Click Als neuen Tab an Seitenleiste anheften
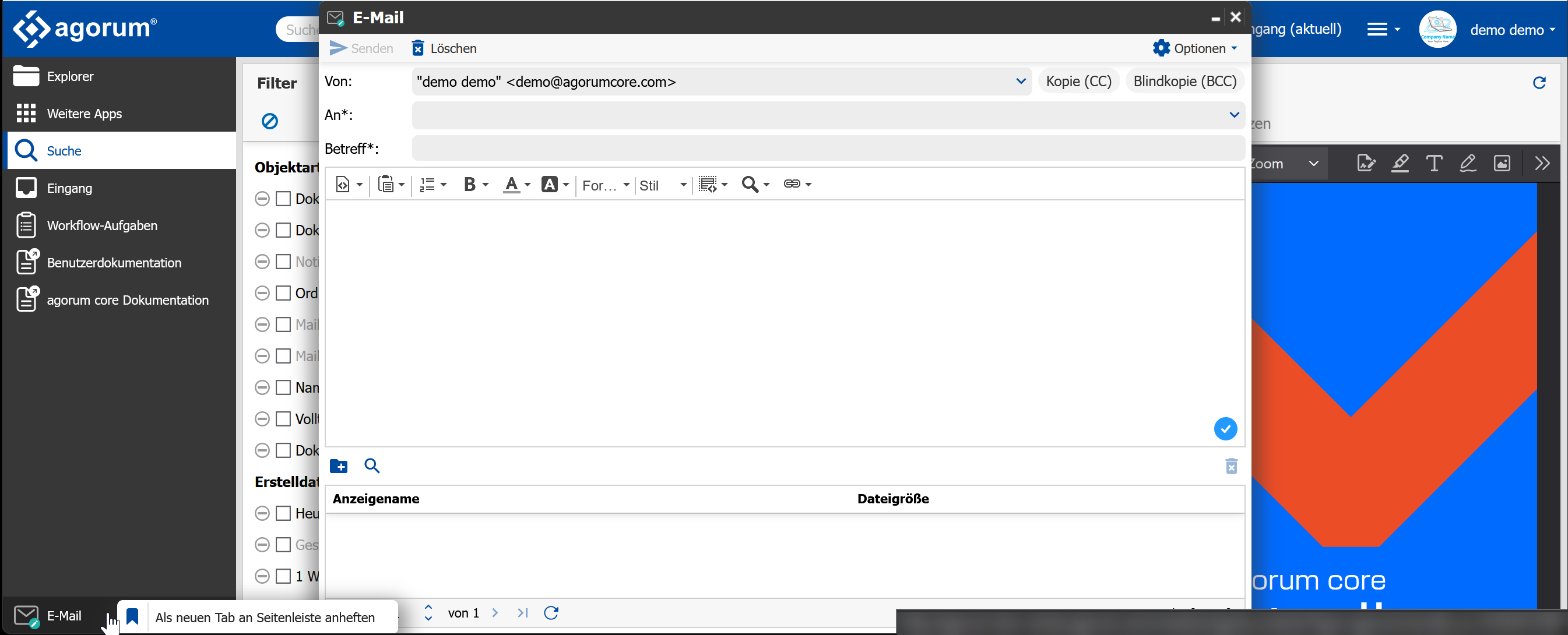1568x635 pixels. 259,618
